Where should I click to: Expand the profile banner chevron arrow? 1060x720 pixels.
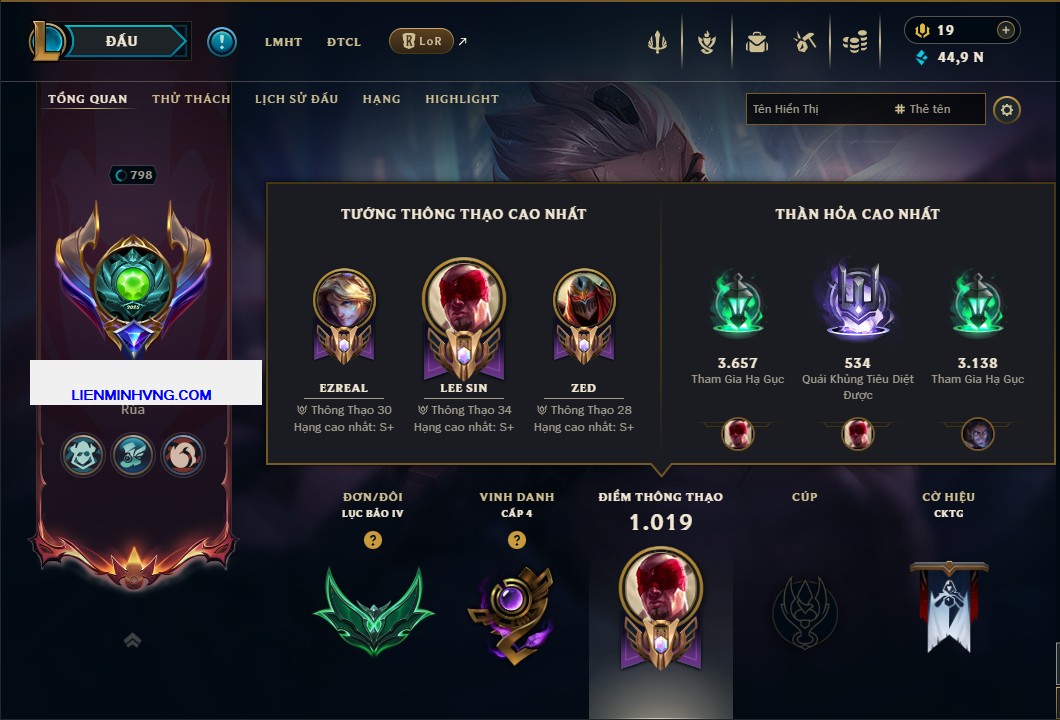pos(132,640)
